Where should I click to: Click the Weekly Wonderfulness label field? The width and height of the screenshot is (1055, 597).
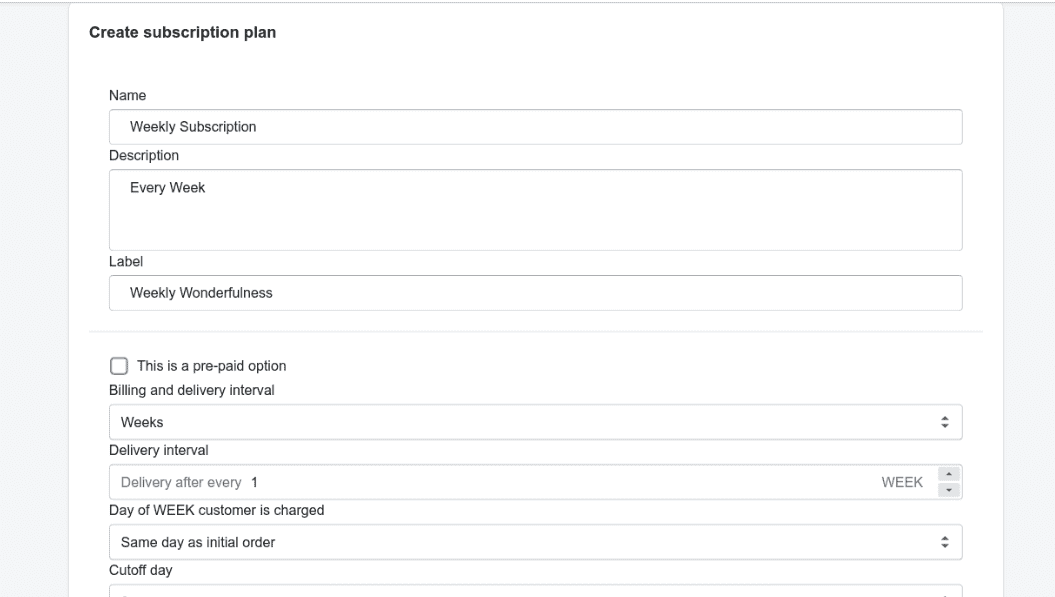[535, 293]
